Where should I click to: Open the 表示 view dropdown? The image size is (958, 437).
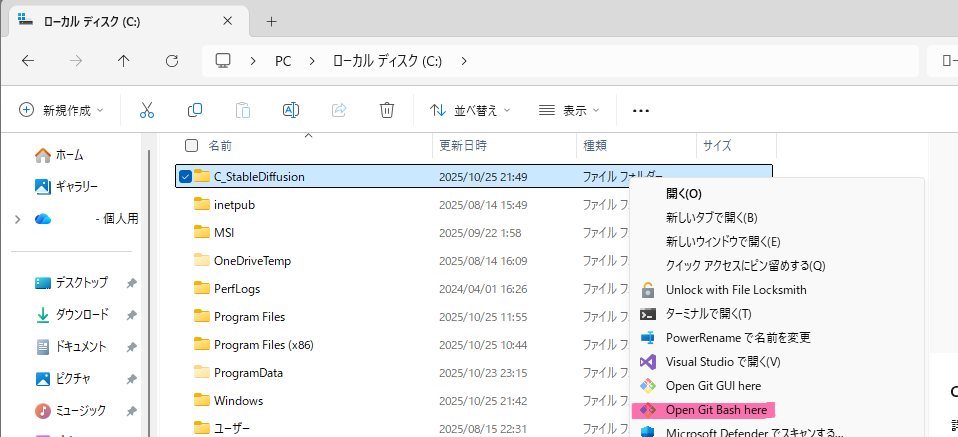click(x=569, y=110)
